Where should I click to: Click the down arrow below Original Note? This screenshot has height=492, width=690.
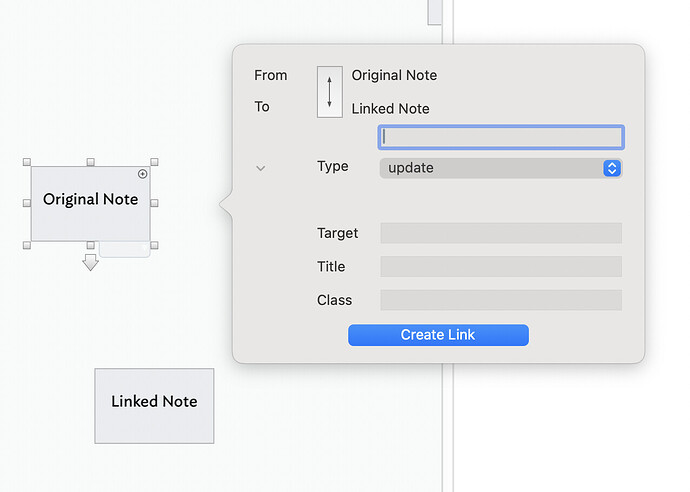pos(91,263)
